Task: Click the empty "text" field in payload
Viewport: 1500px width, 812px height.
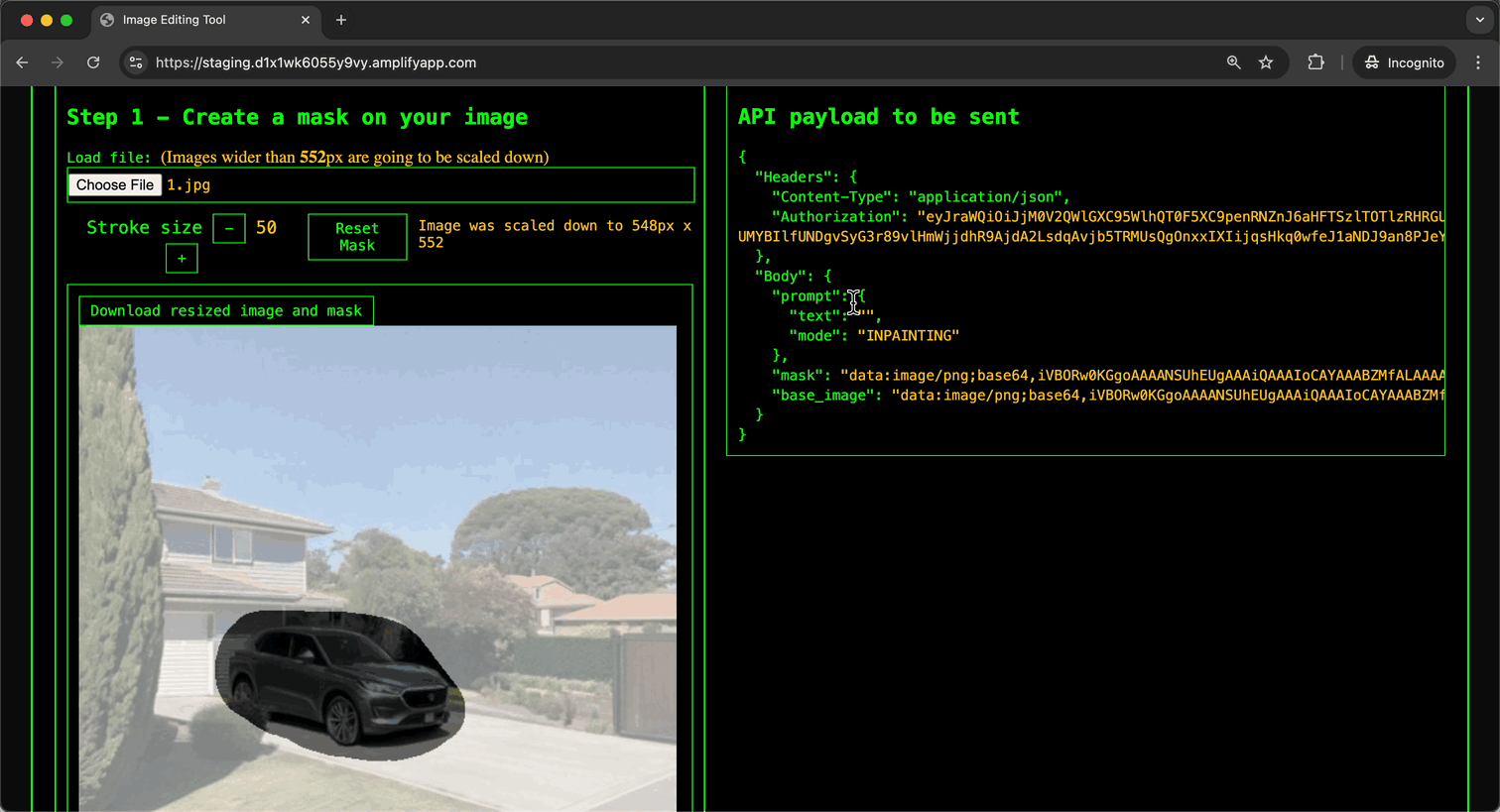Action: point(865,315)
